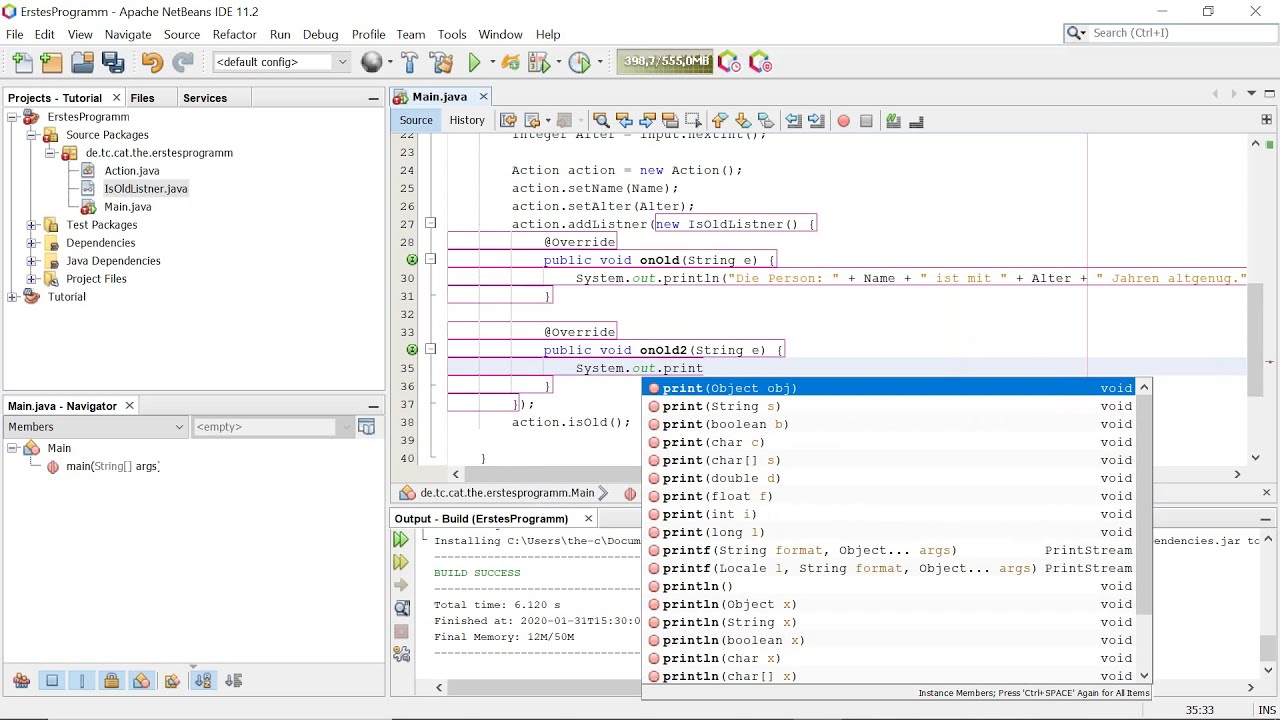The height and width of the screenshot is (720, 1280).
Task: Toggle Show Non-Public Members lock filter
Action: (x=112, y=681)
